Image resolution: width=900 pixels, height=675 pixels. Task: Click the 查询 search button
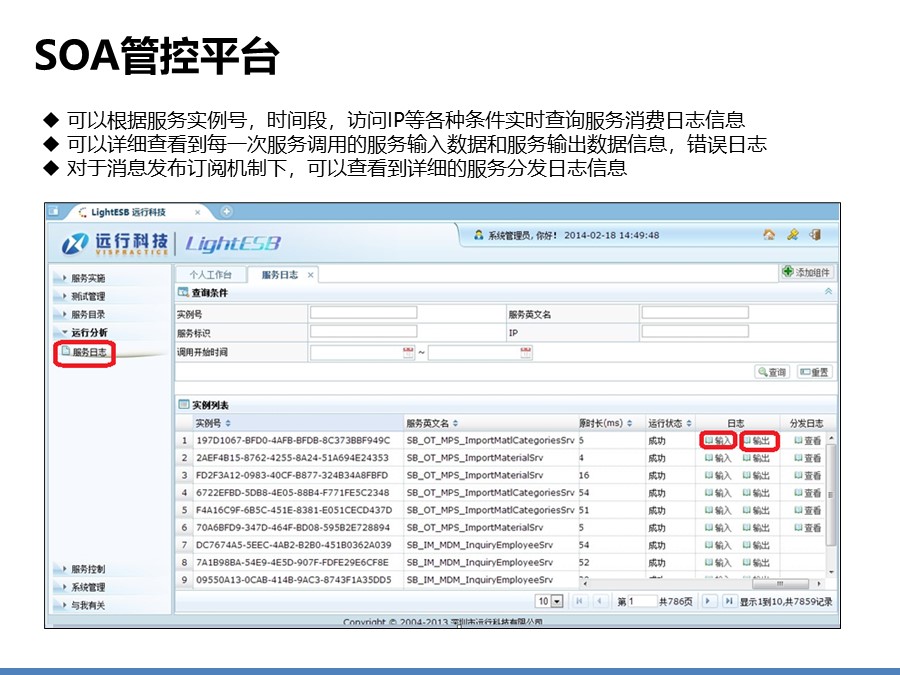[x=772, y=372]
